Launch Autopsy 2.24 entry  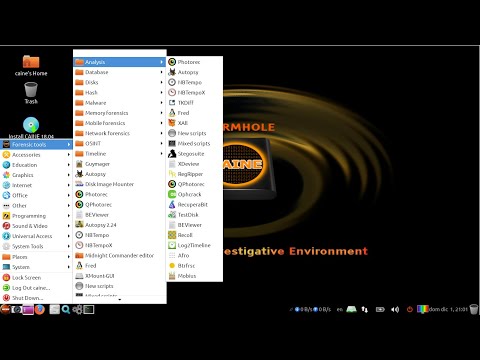120,225
